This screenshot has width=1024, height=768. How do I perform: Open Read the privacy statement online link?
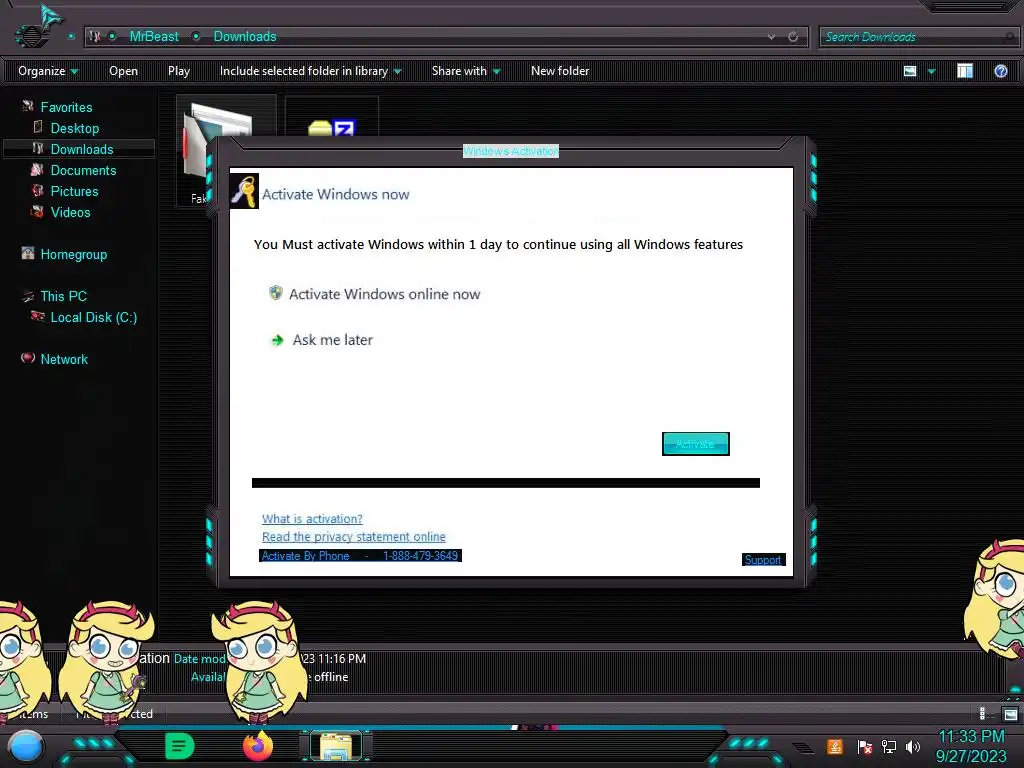[353, 536]
